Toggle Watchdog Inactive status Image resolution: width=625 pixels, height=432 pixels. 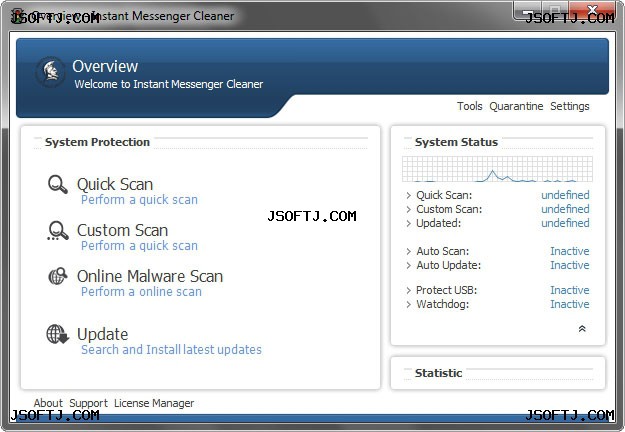pos(570,304)
